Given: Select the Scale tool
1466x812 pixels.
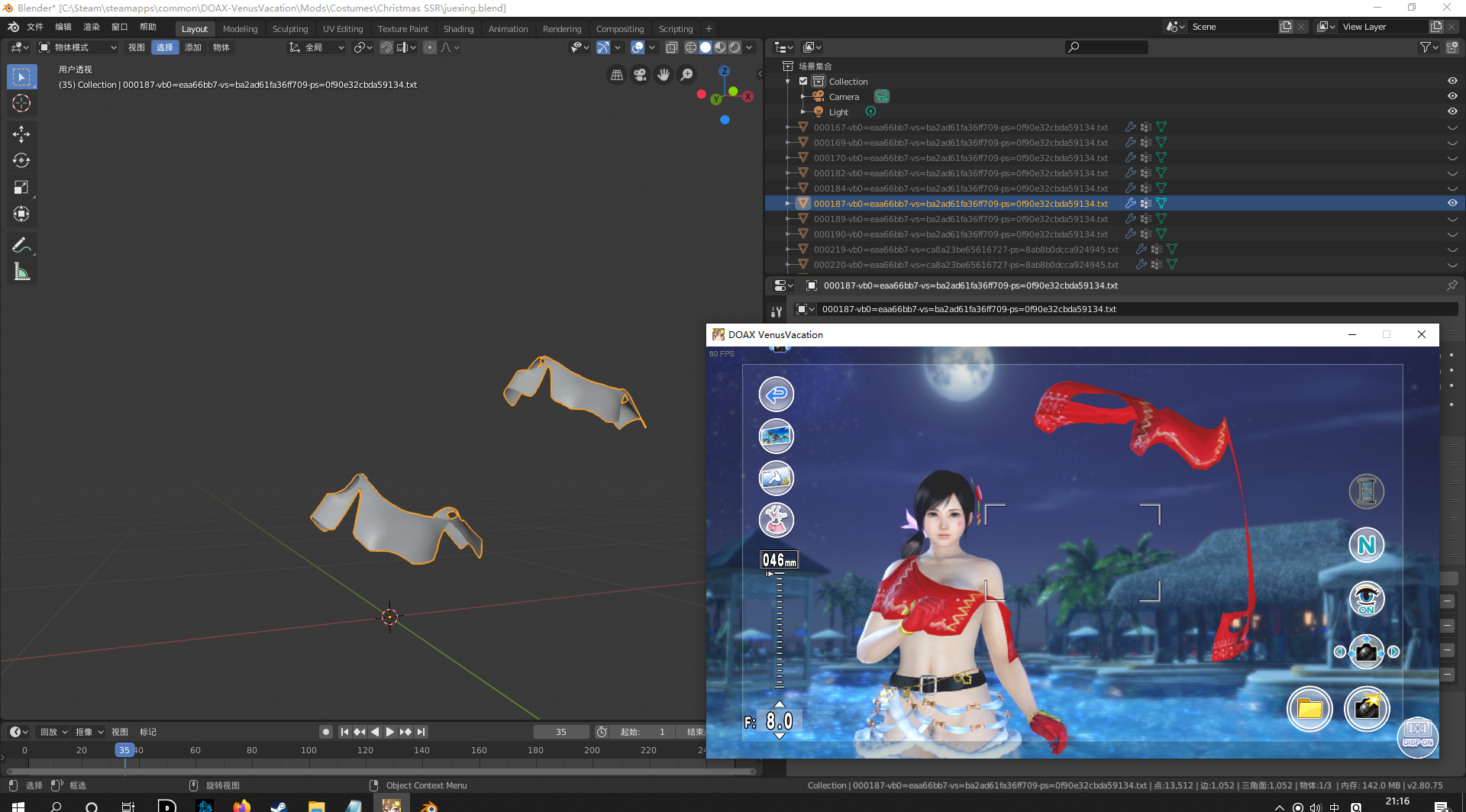Looking at the screenshot, I should [x=21, y=188].
